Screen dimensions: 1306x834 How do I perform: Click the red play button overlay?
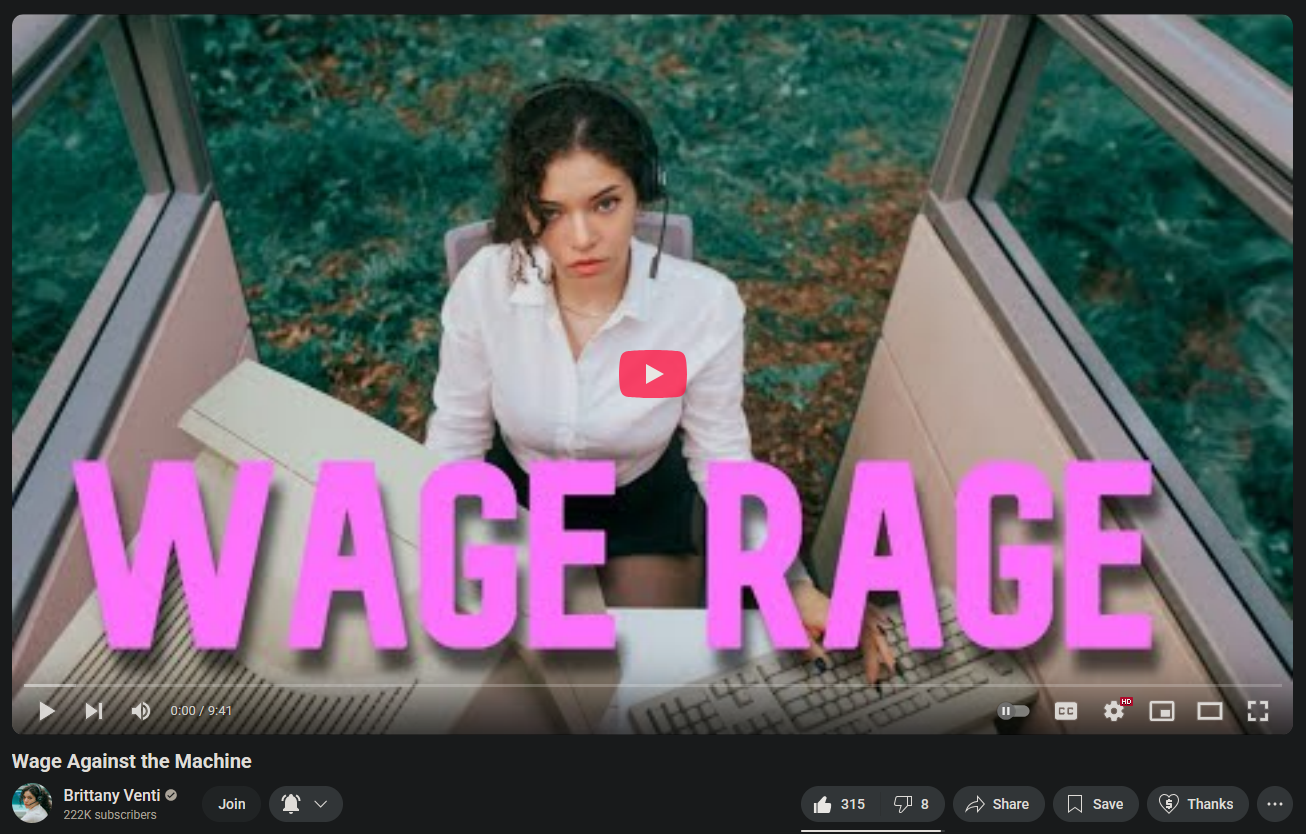pos(652,374)
